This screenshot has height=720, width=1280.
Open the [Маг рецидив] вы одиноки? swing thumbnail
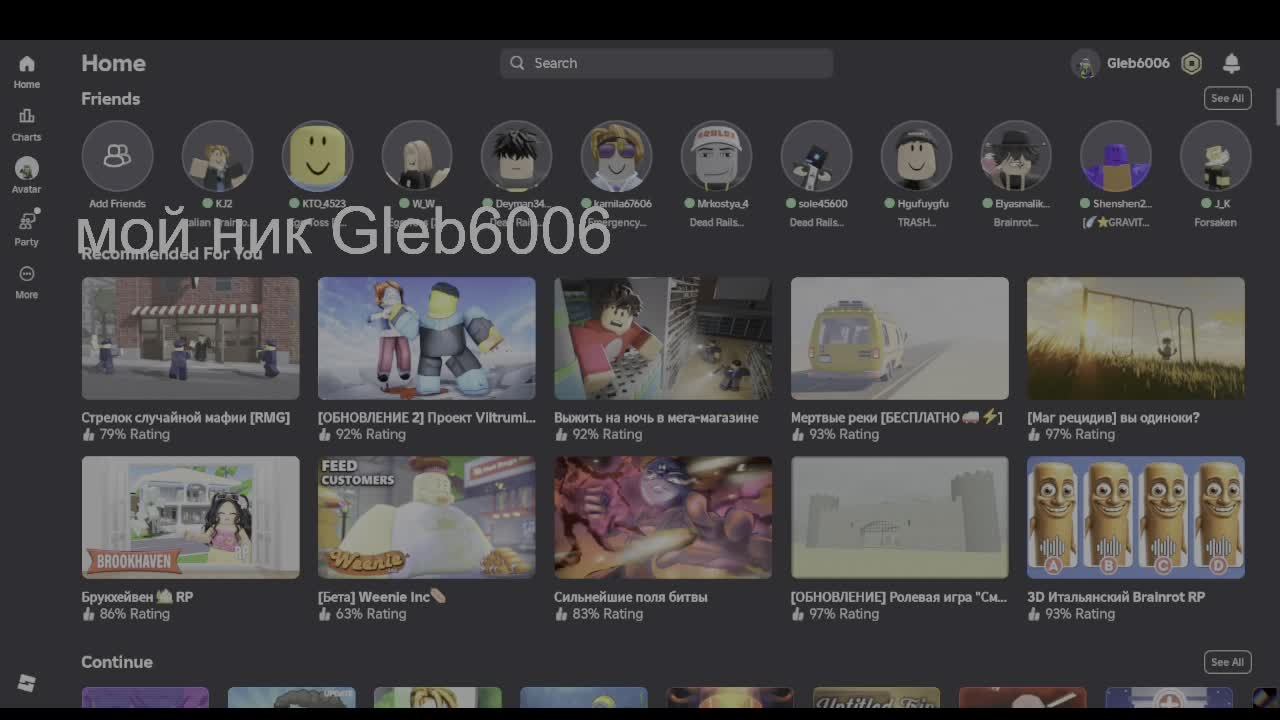tap(1136, 338)
